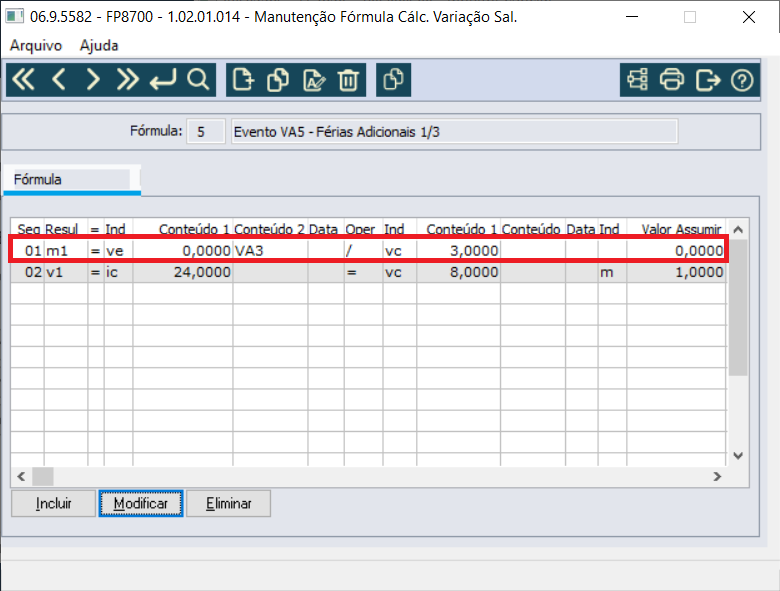Select the Fórmula tab
This screenshot has height=591, width=780.
[x=72, y=180]
